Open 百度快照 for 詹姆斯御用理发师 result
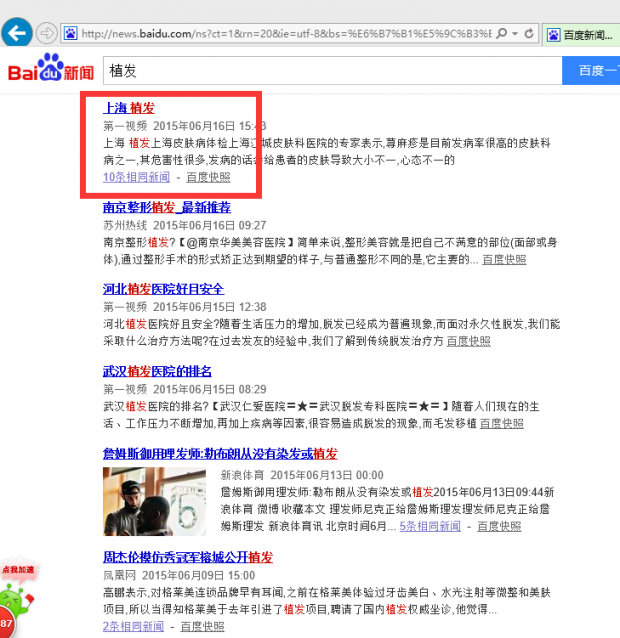Image resolution: width=620 pixels, height=638 pixels. (x=499, y=526)
